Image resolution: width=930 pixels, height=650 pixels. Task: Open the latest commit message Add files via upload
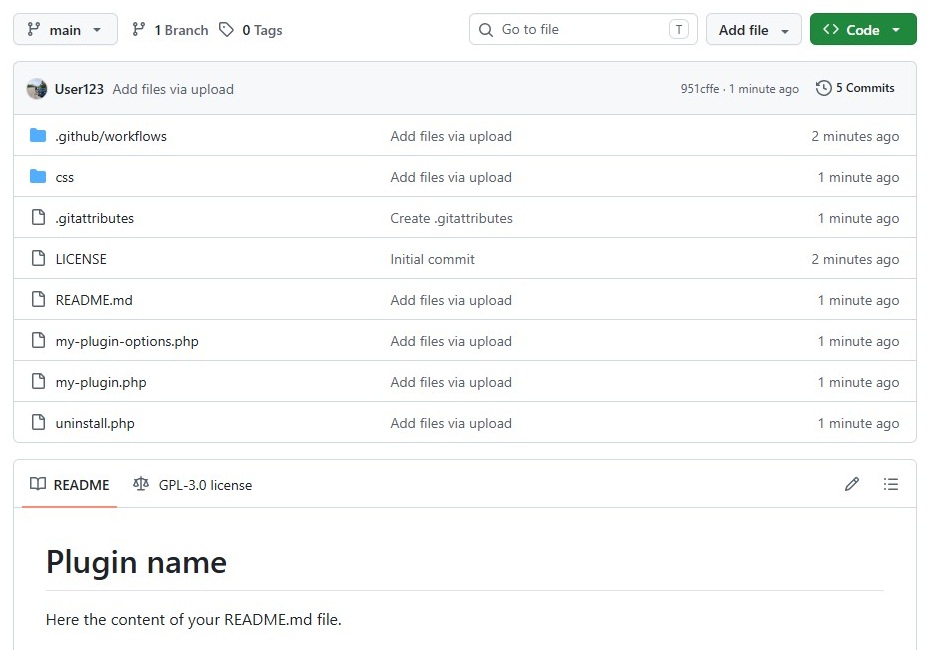[x=173, y=89]
